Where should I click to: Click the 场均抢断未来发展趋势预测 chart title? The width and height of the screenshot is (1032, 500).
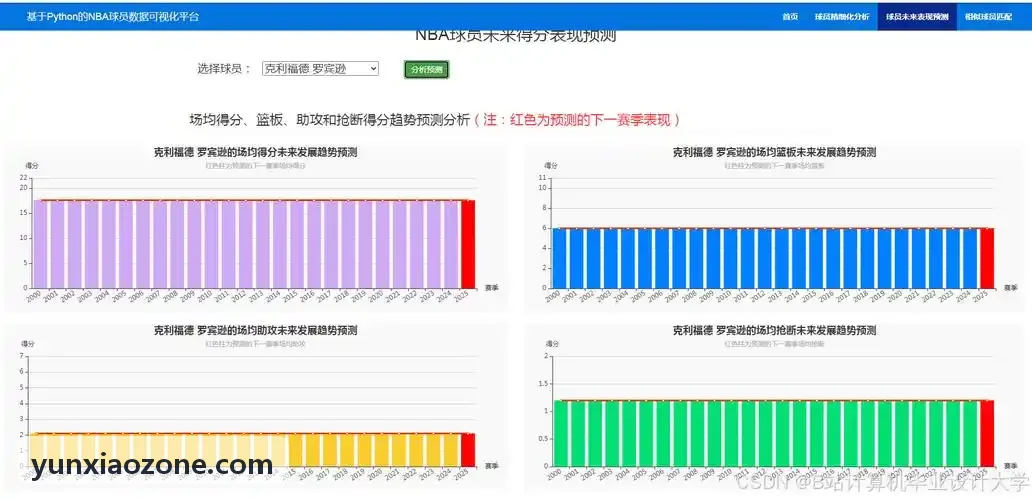pyautogui.click(x=774, y=330)
